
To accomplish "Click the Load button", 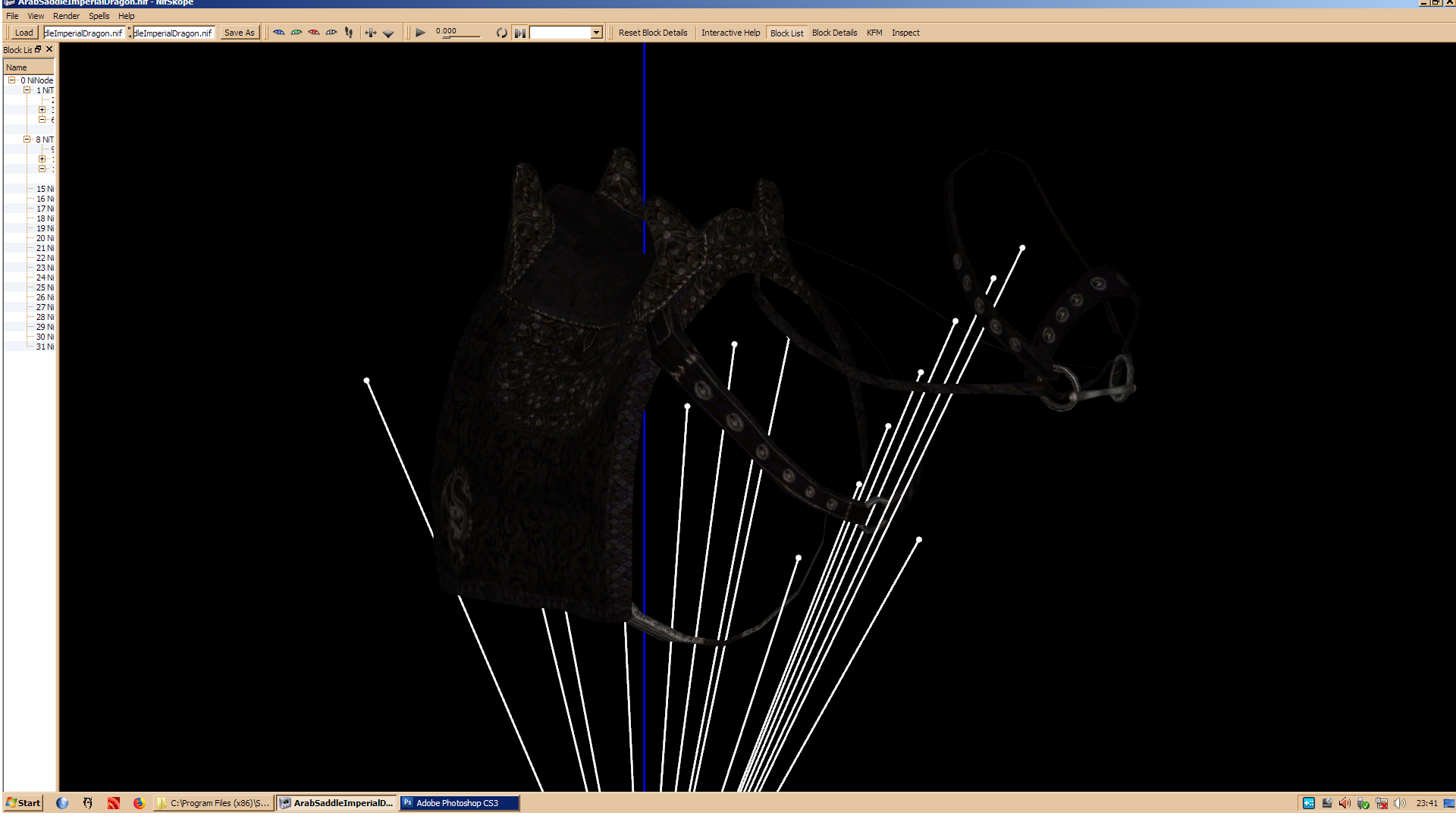I will pos(24,33).
